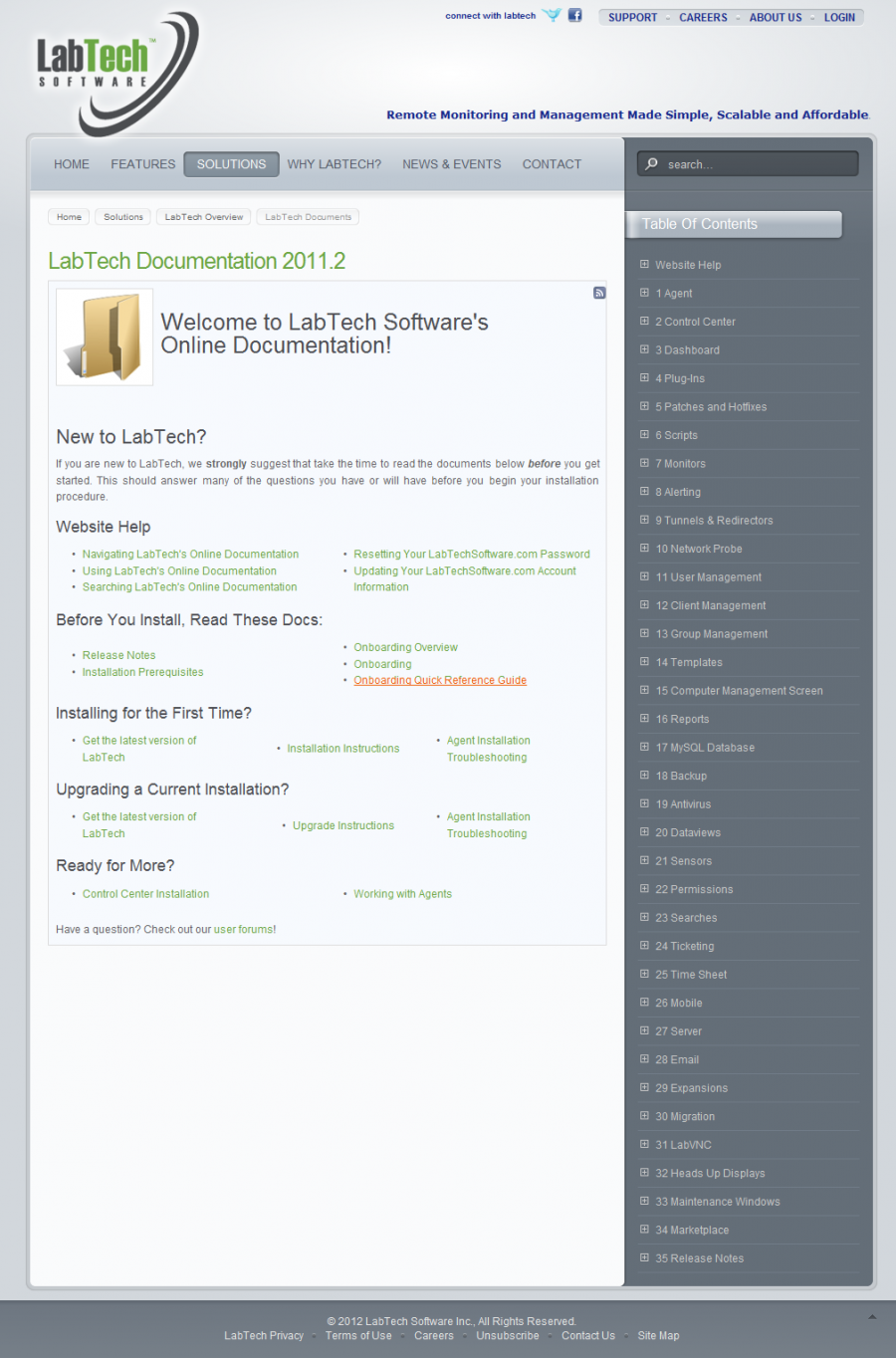
Task: Click the scroll-to-top arrow in footer
Action: point(872,1317)
